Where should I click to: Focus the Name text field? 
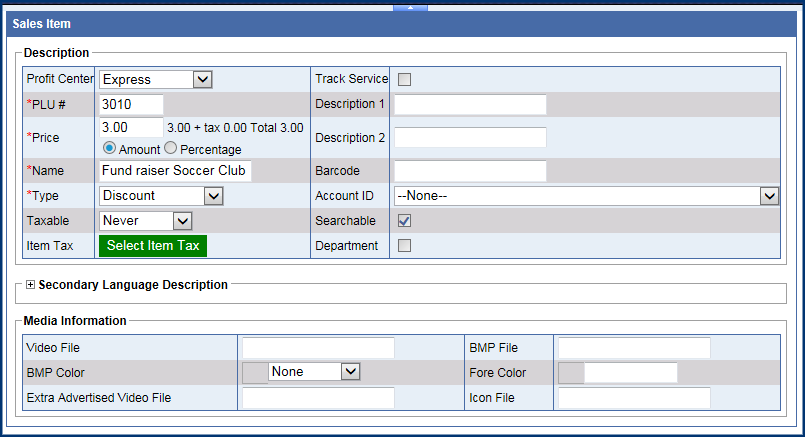pyautogui.click(x=175, y=171)
